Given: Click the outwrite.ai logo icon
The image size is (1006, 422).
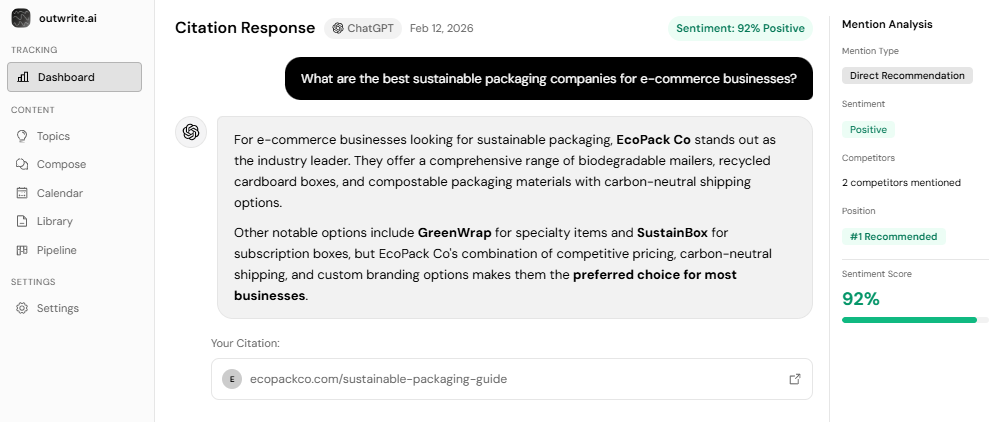Looking at the screenshot, I should coord(21,18).
